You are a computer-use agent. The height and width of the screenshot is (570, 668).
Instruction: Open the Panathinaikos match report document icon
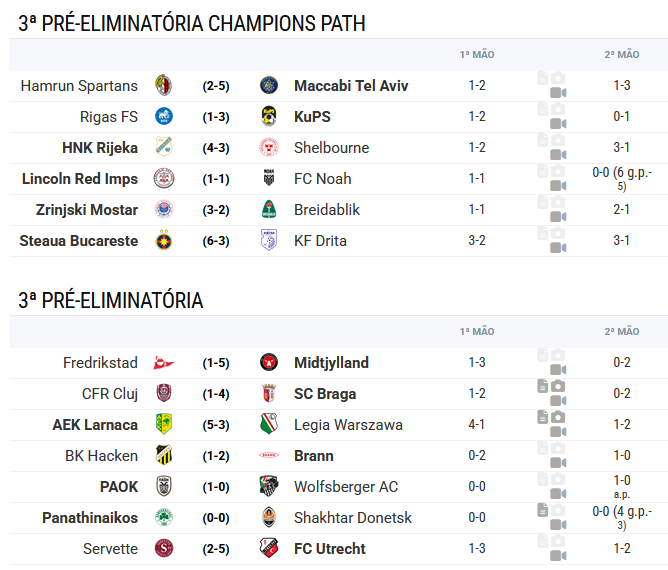(x=542, y=510)
